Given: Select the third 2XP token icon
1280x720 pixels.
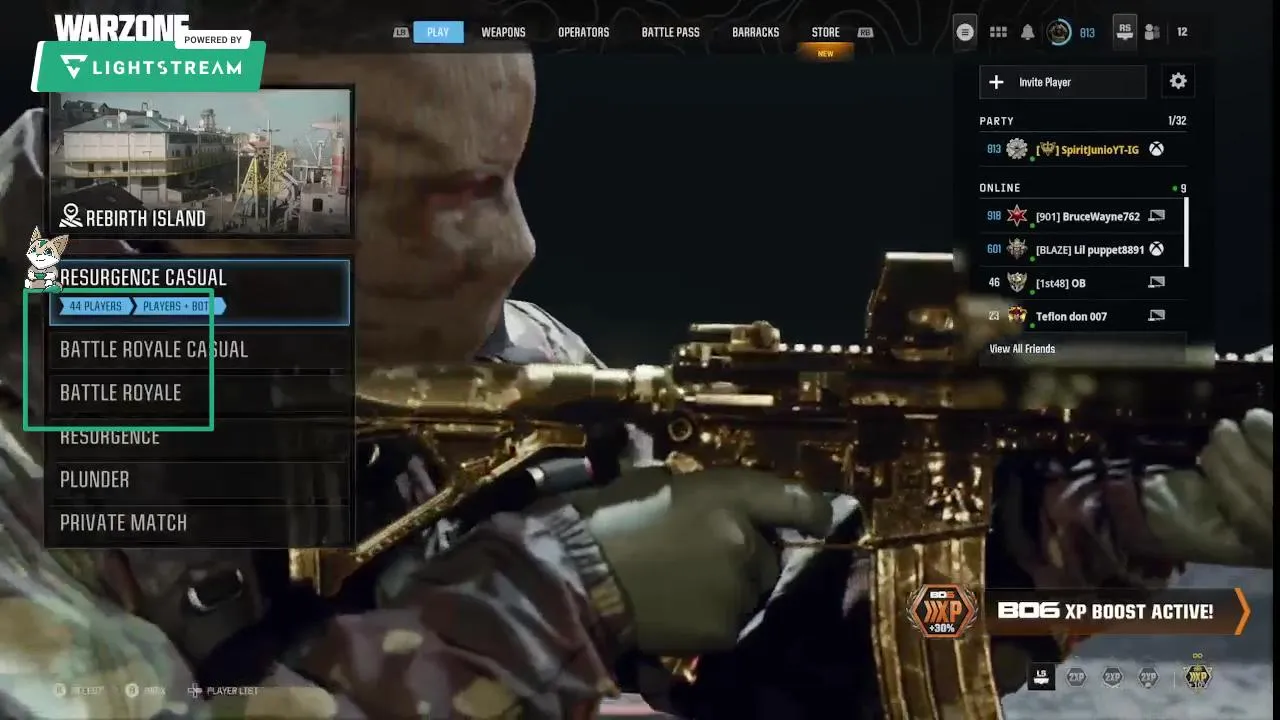Looking at the screenshot, I should pyautogui.click(x=1148, y=677).
